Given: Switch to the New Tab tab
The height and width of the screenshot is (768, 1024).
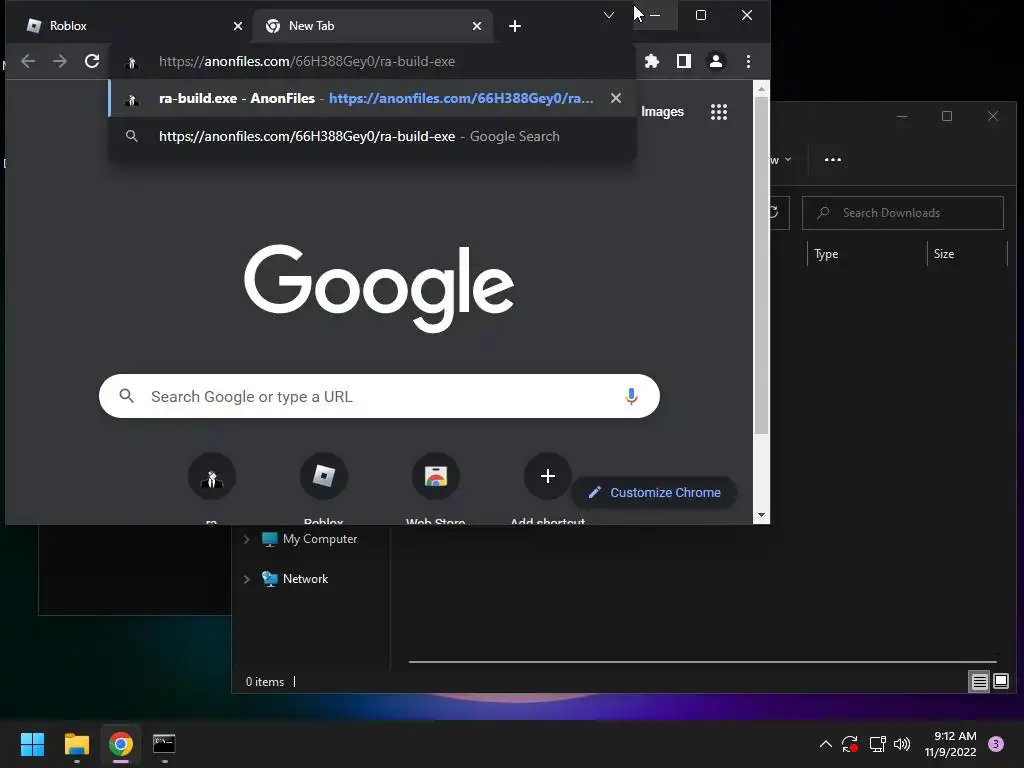Looking at the screenshot, I should [372, 26].
